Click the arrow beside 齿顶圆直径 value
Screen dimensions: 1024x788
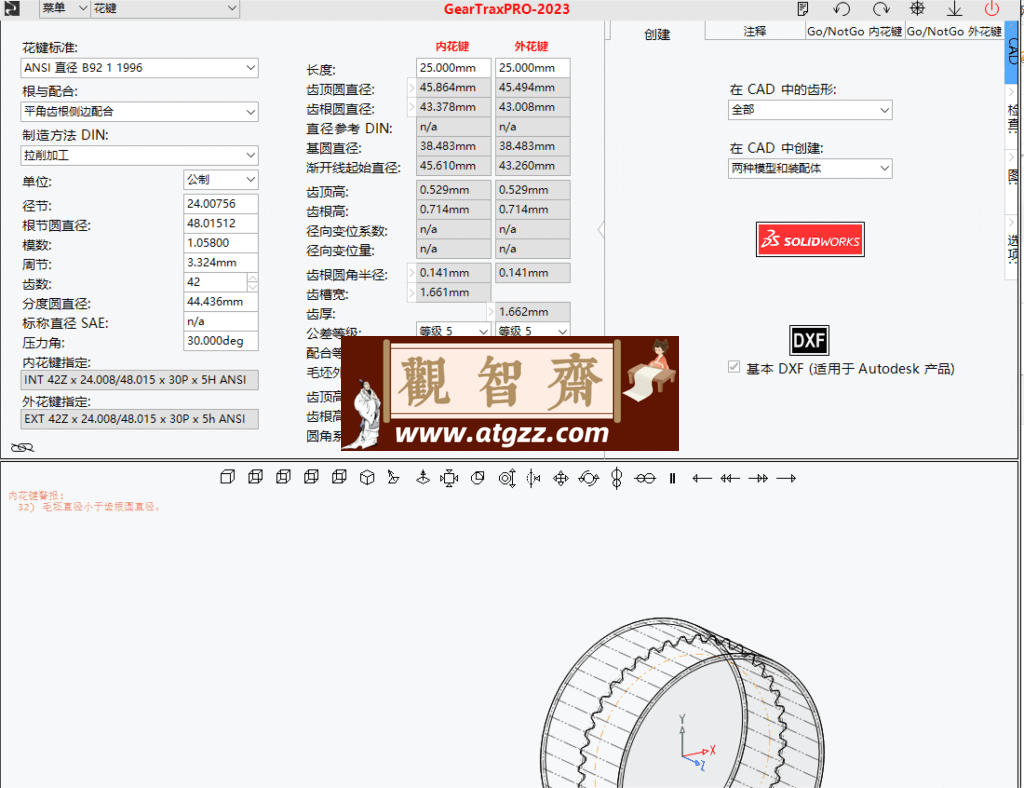pos(411,87)
